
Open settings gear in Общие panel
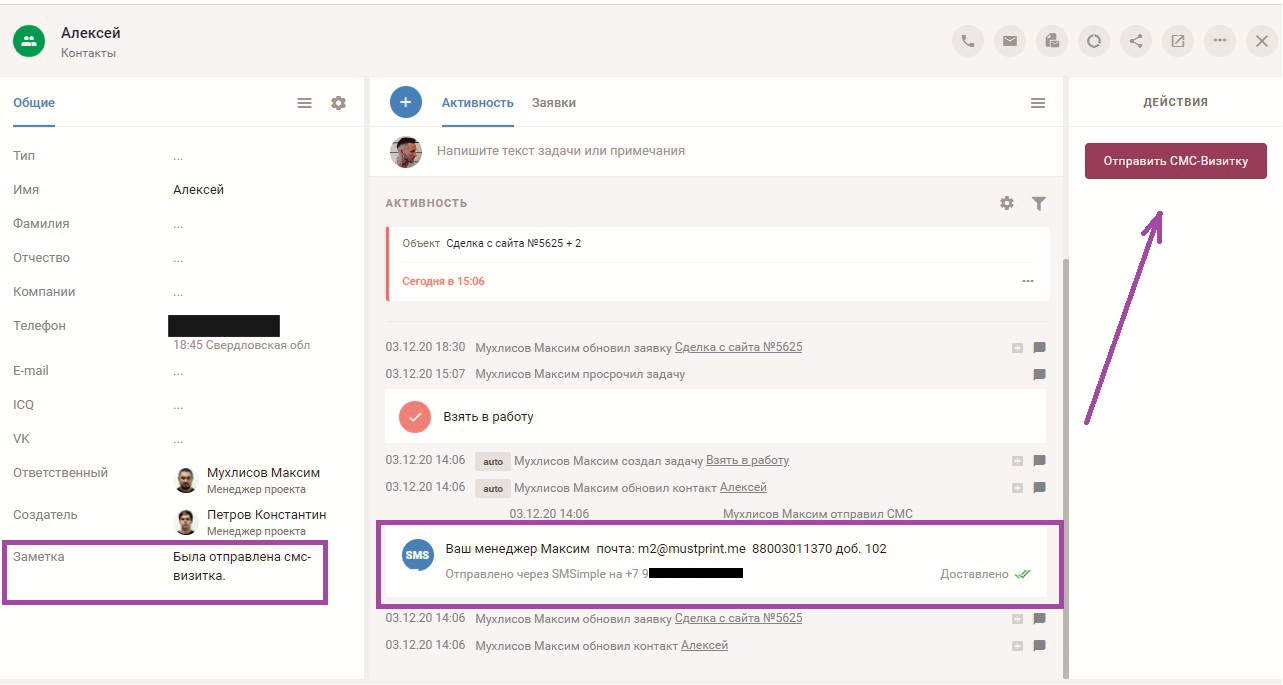pyautogui.click(x=339, y=103)
